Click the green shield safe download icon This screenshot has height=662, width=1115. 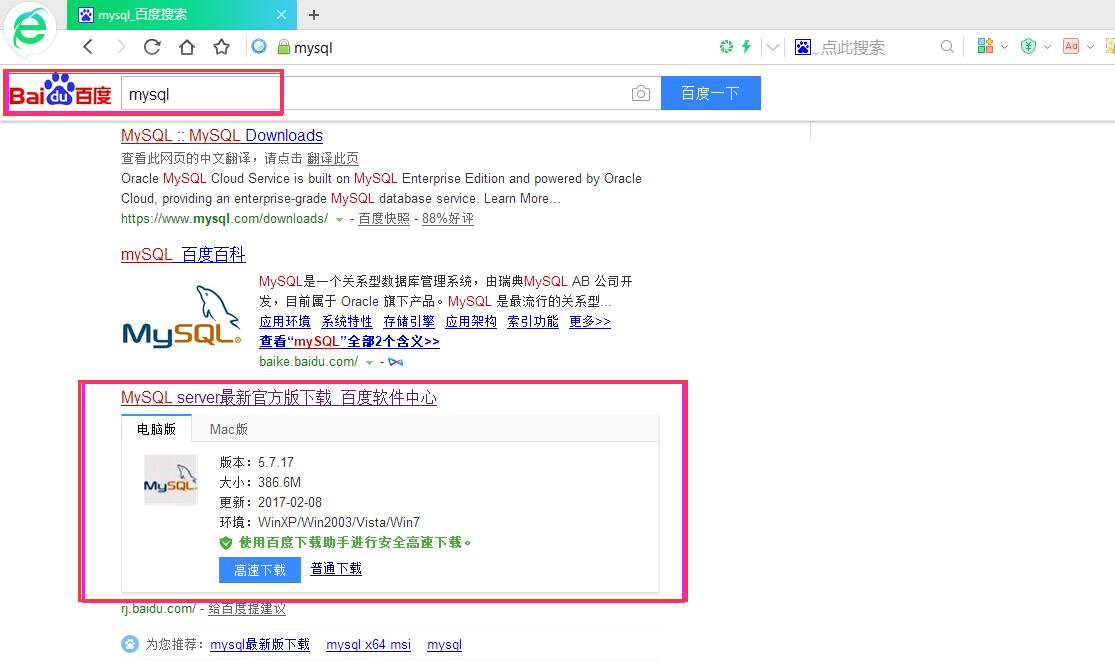click(226, 543)
